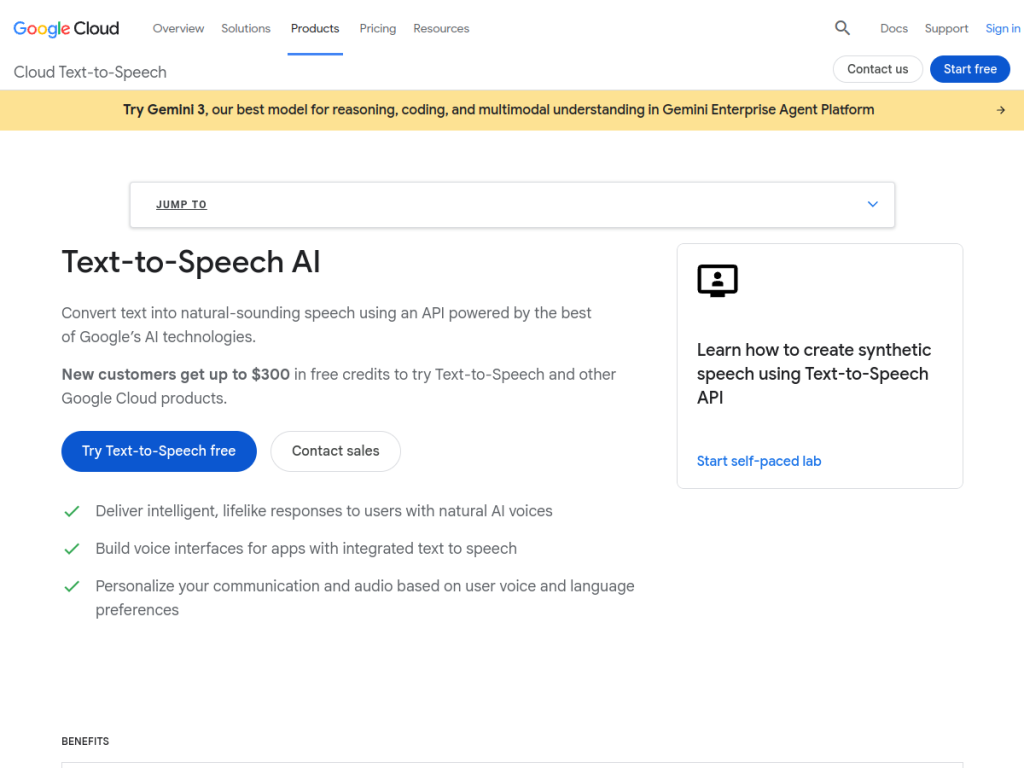Image resolution: width=1024 pixels, height=768 pixels.
Task: Click Sign in
Action: (1002, 28)
